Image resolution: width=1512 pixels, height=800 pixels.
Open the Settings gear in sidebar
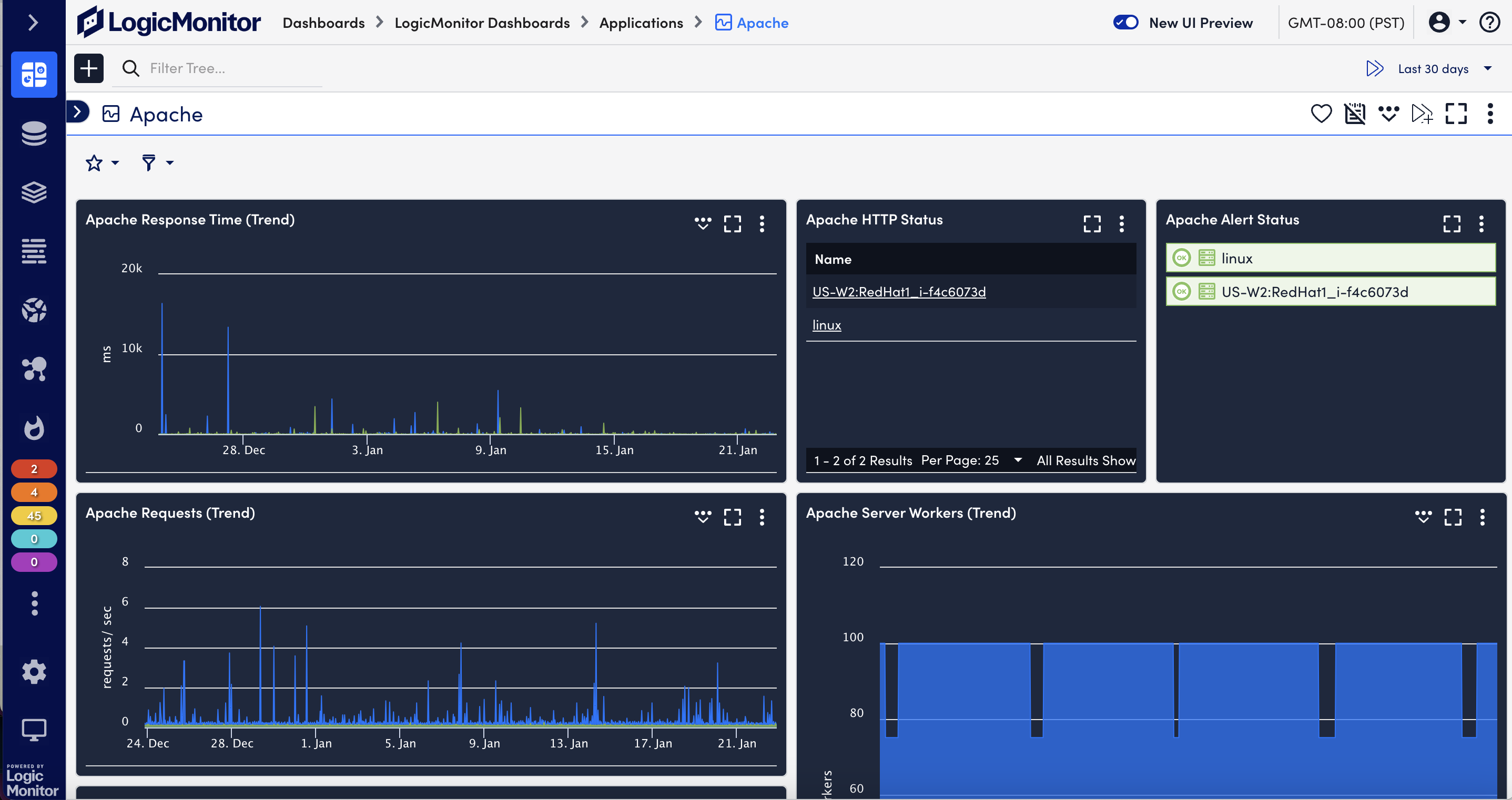34,672
